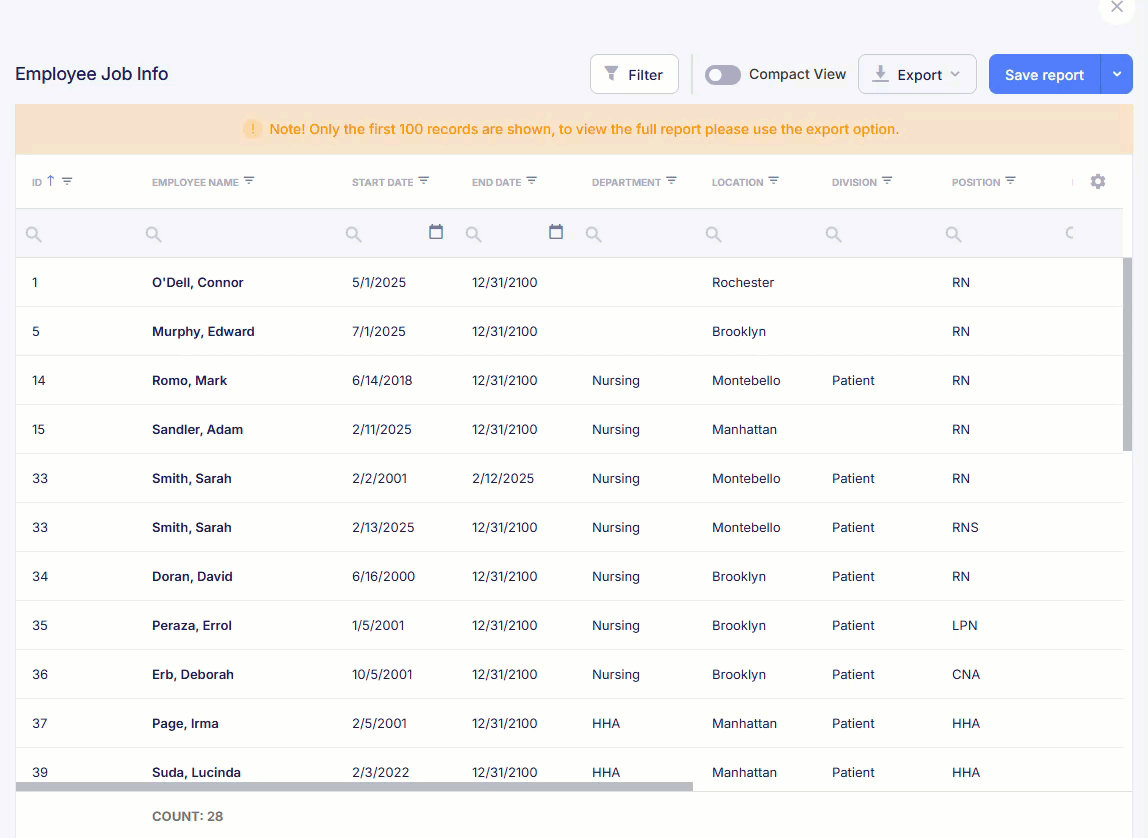The width and height of the screenshot is (1148, 838).
Task: Click the Rochester location cell
Action: pyautogui.click(x=742, y=283)
